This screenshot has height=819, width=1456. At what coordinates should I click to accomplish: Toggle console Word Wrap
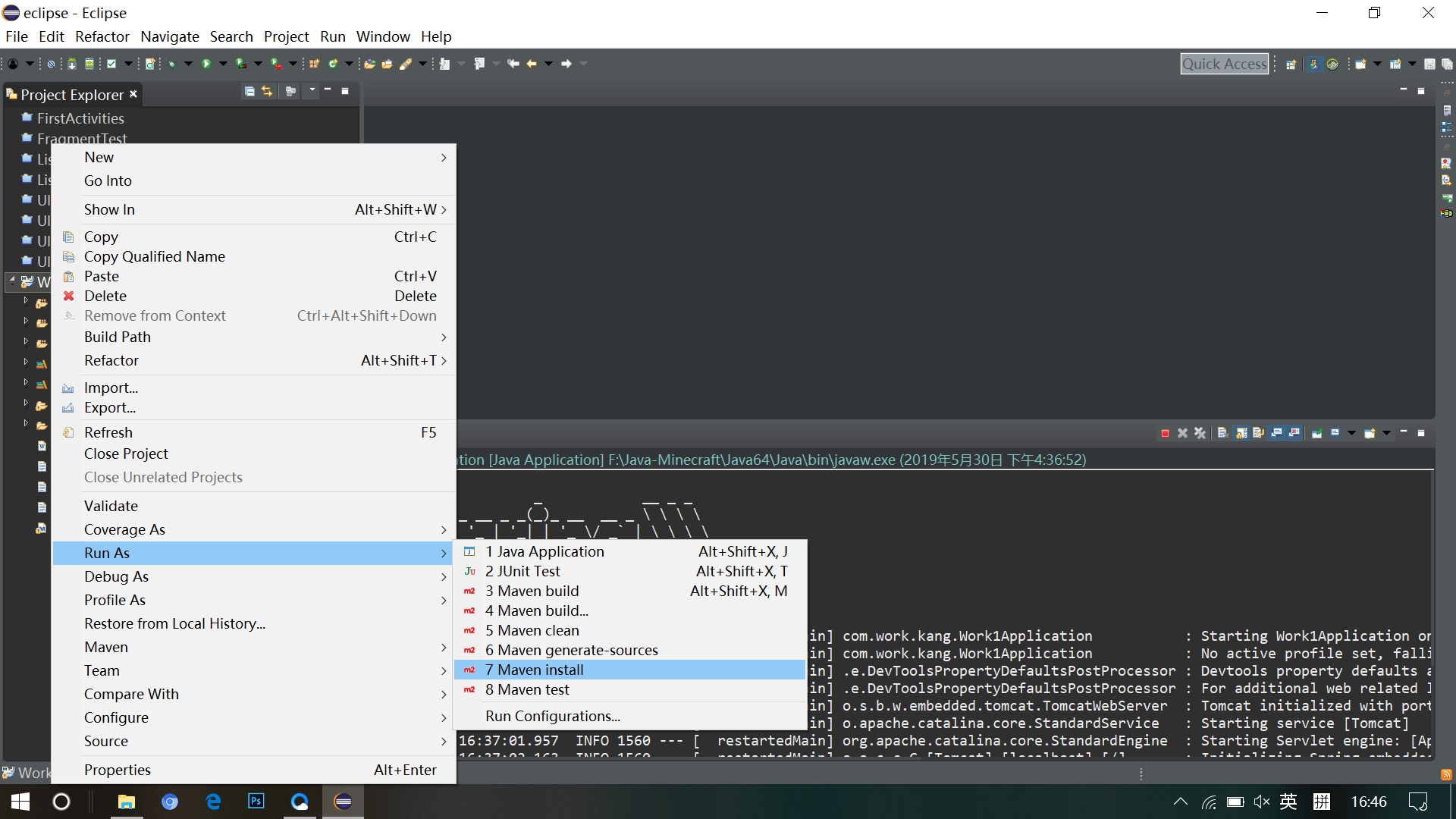coord(1259,434)
